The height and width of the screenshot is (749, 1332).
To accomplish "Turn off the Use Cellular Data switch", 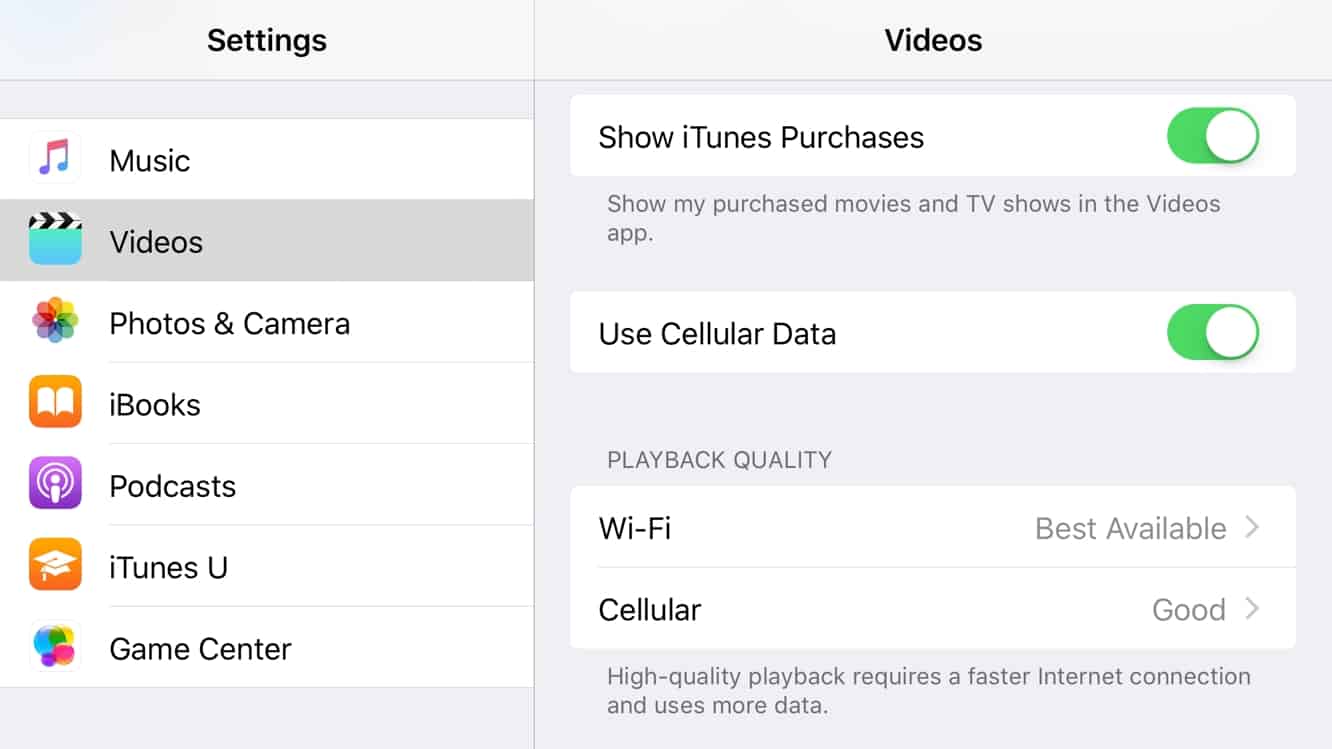I will point(1212,333).
